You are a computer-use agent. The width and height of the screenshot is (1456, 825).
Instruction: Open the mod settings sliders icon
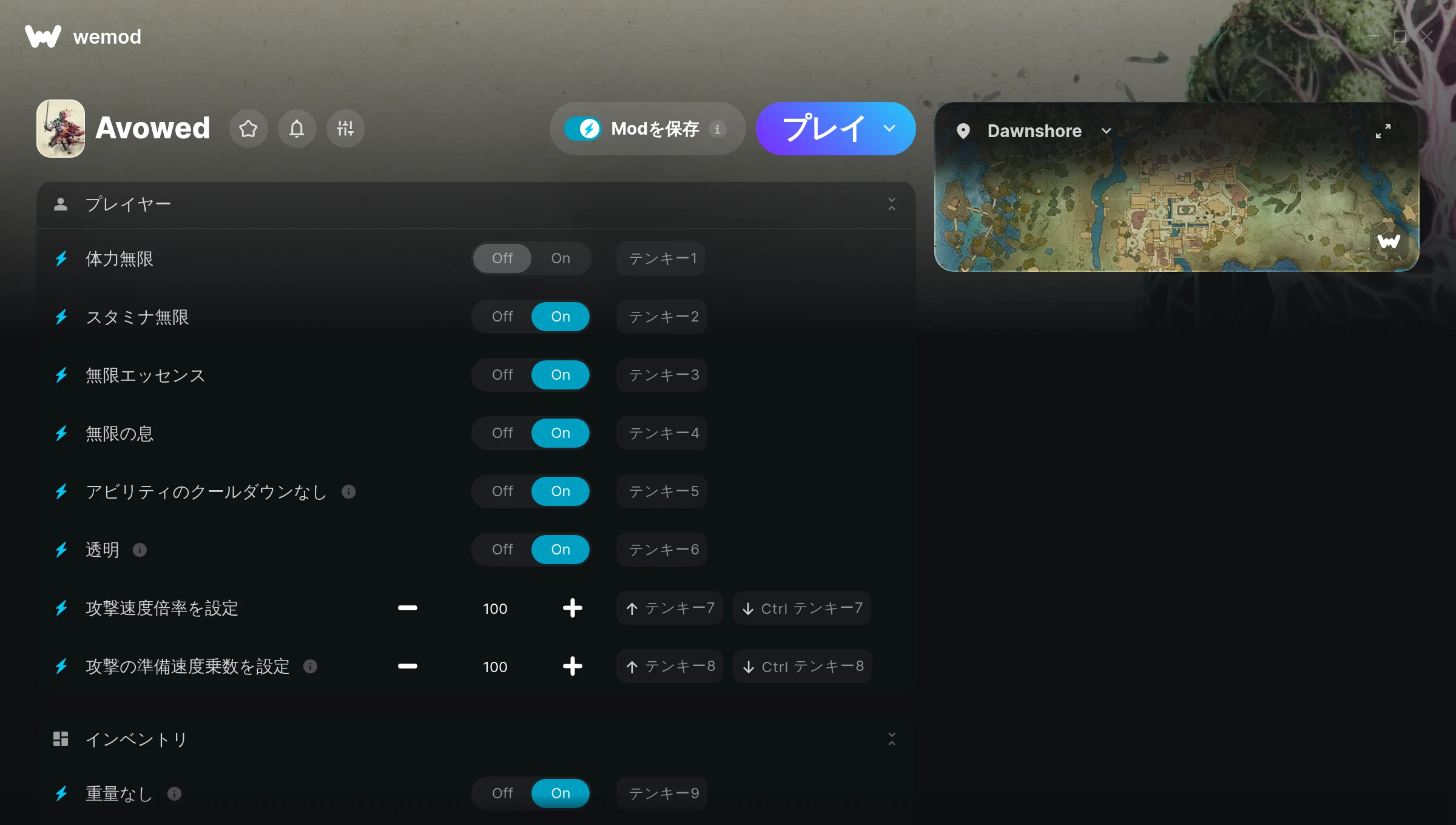pos(345,129)
